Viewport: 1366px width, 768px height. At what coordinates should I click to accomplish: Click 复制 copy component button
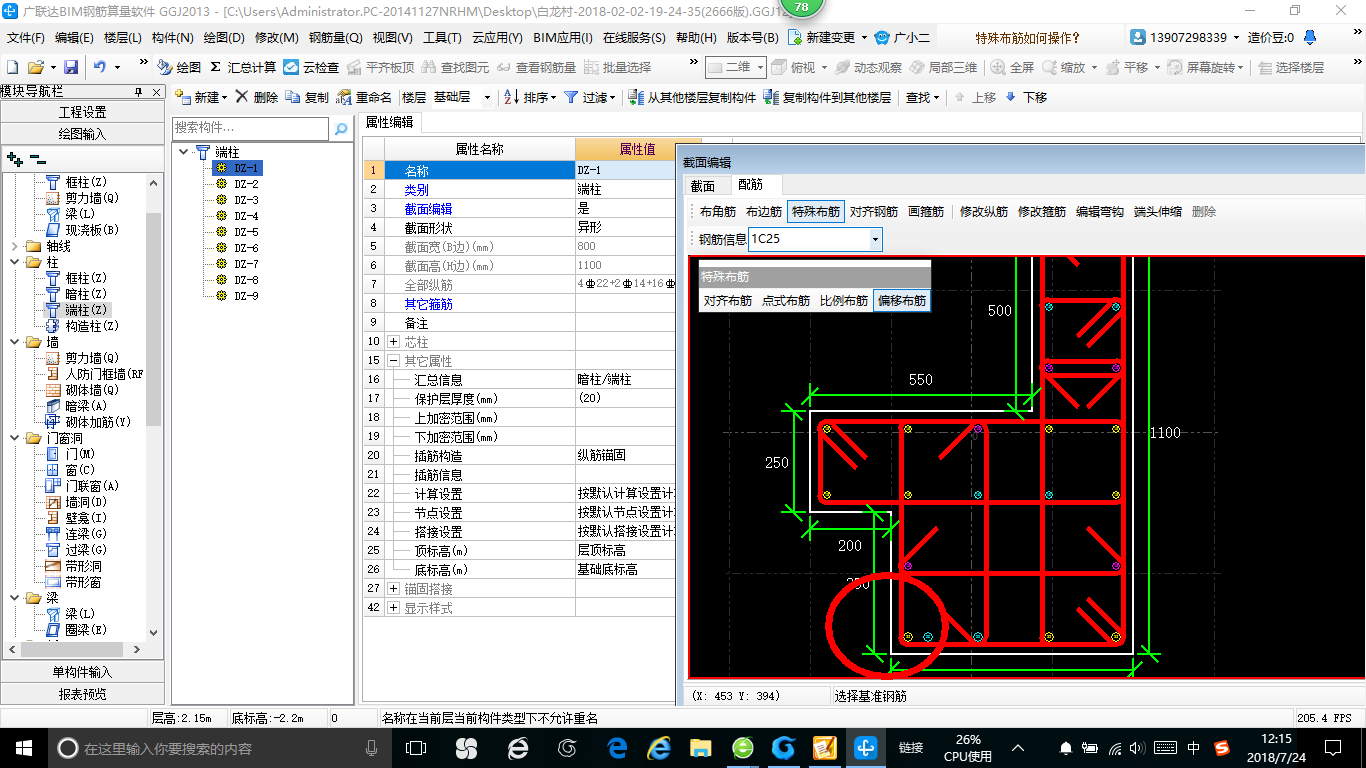click(x=307, y=97)
